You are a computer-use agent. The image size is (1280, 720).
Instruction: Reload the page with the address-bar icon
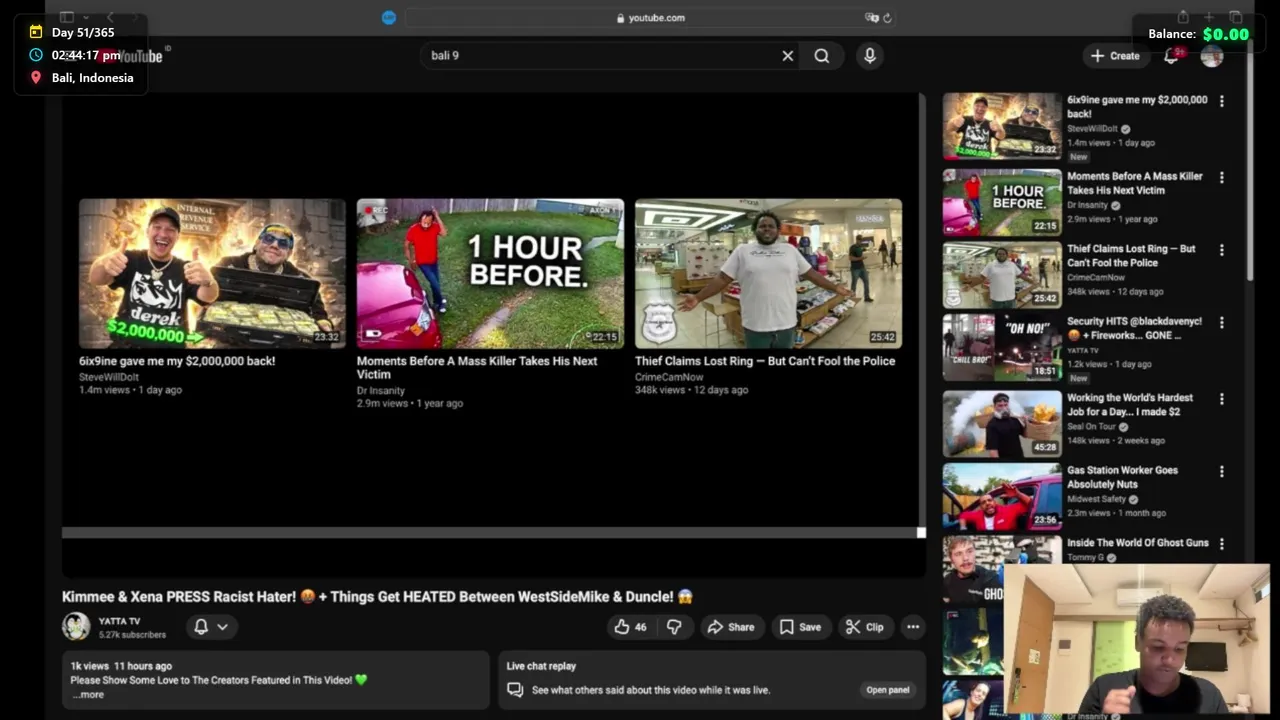coord(887,18)
